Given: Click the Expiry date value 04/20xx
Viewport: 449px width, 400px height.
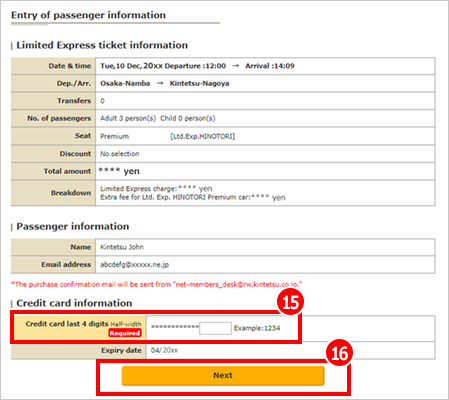Looking at the screenshot, I should (x=164, y=350).
